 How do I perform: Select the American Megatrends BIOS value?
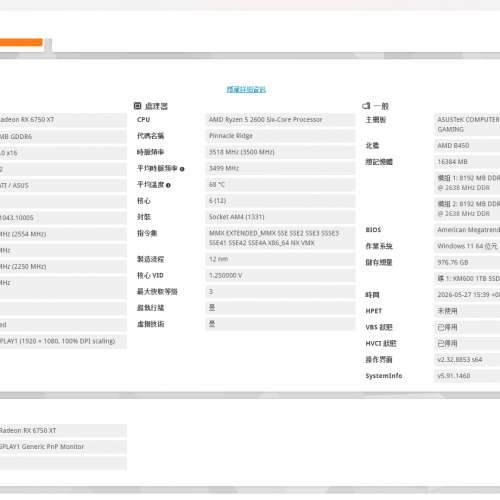[x=467, y=230]
